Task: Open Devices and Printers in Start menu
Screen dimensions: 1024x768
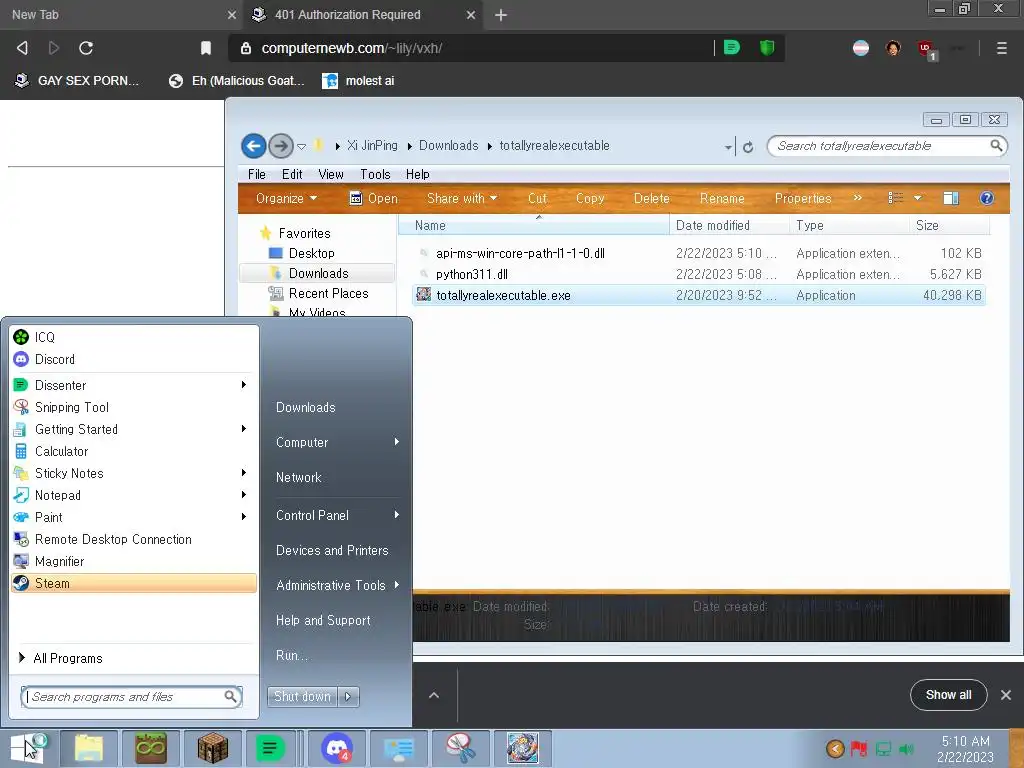Action: (x=332, y=551)
